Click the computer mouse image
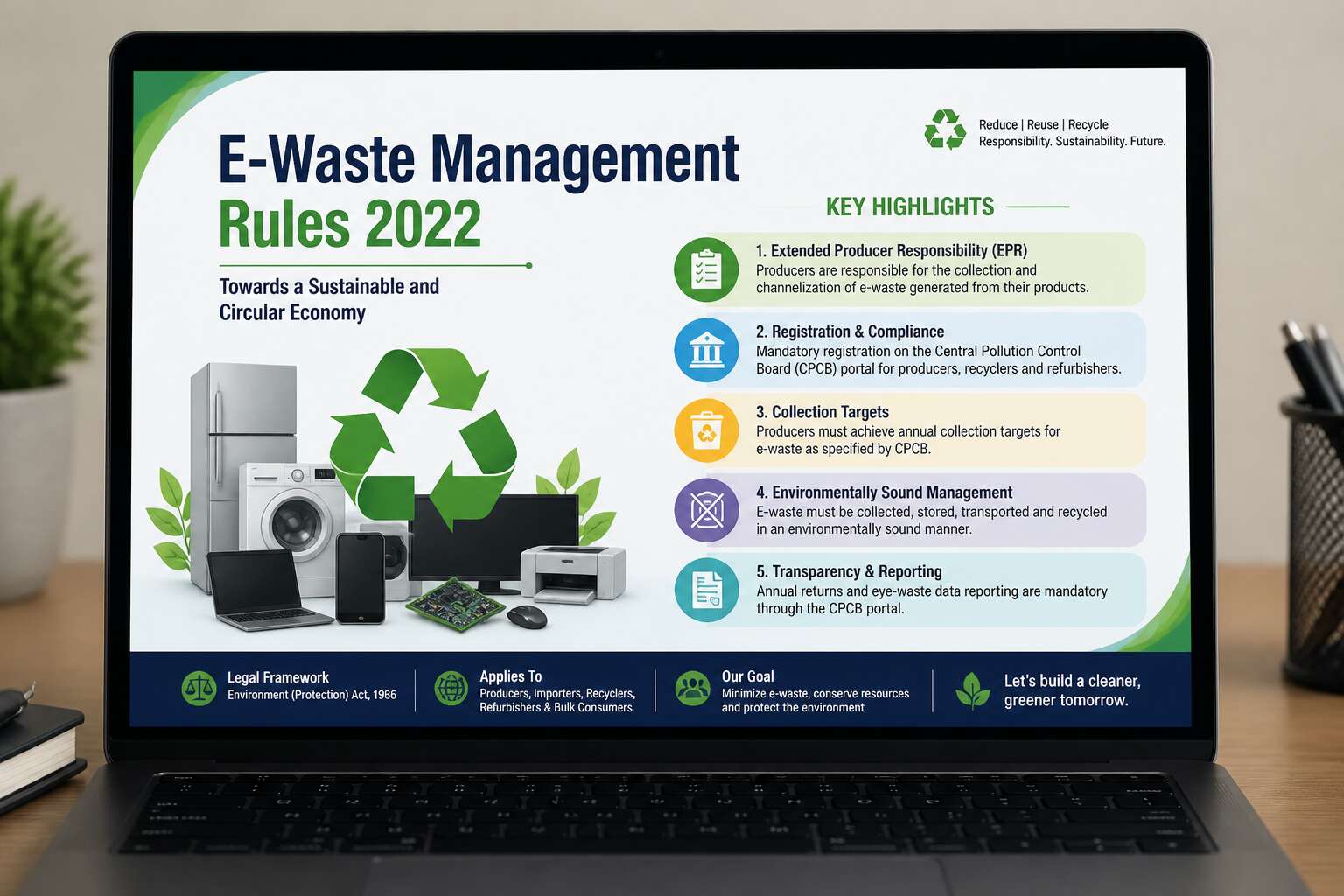The height and width of the screenshot is (896, 1344). pyautogui.click(x=527, y=616)
